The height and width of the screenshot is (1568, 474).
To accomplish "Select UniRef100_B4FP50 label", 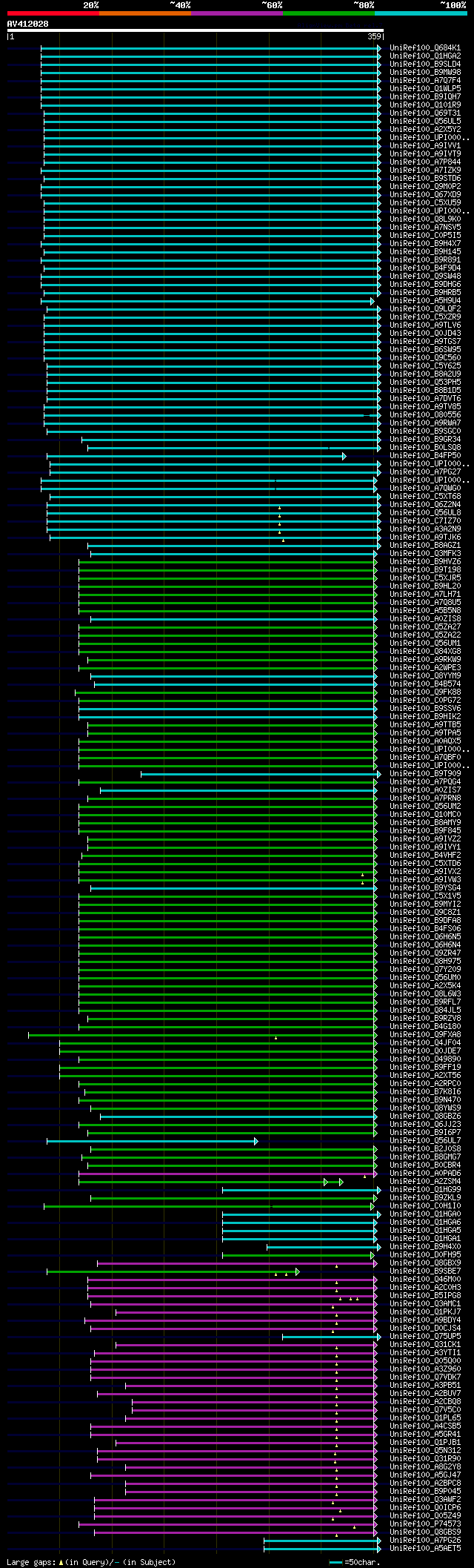I will point(425,455).
